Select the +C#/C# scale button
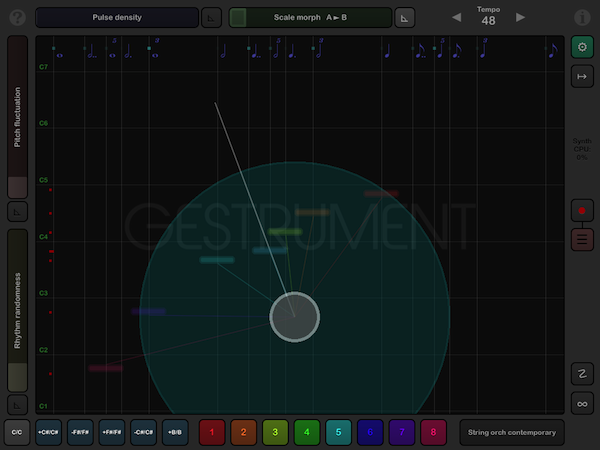600x450 pixels. tap(48, 432)
